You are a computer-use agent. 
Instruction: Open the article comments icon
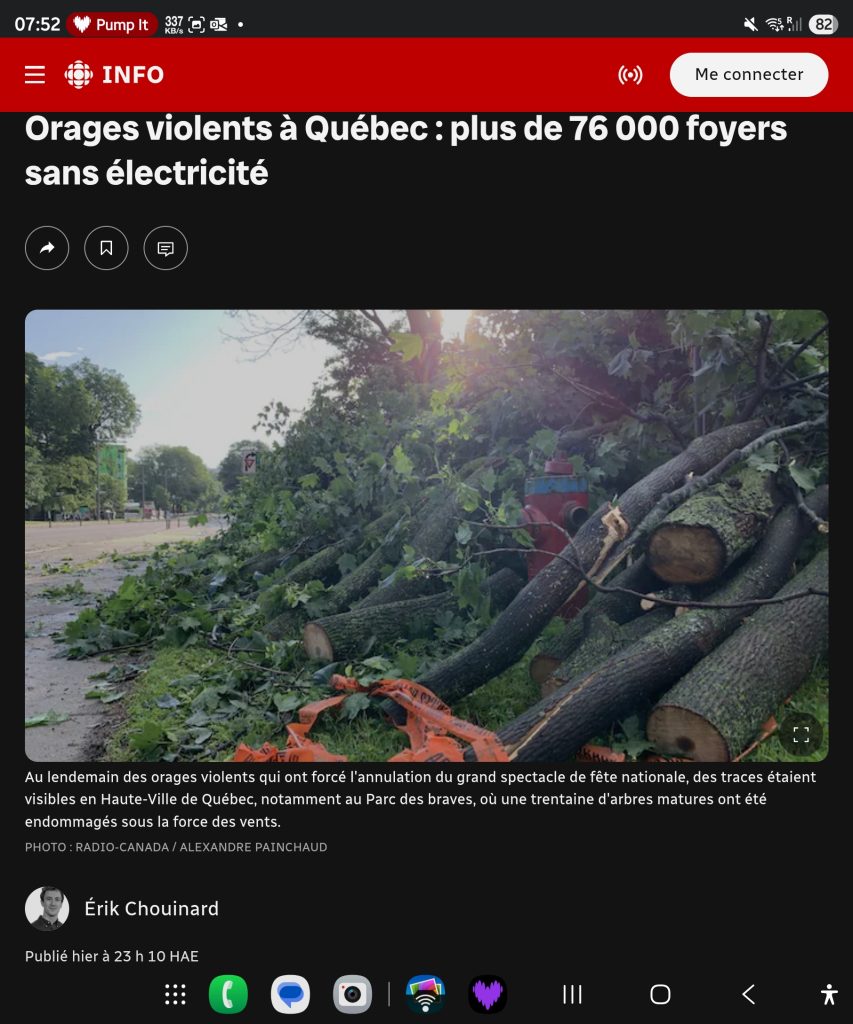pos(166,248)
